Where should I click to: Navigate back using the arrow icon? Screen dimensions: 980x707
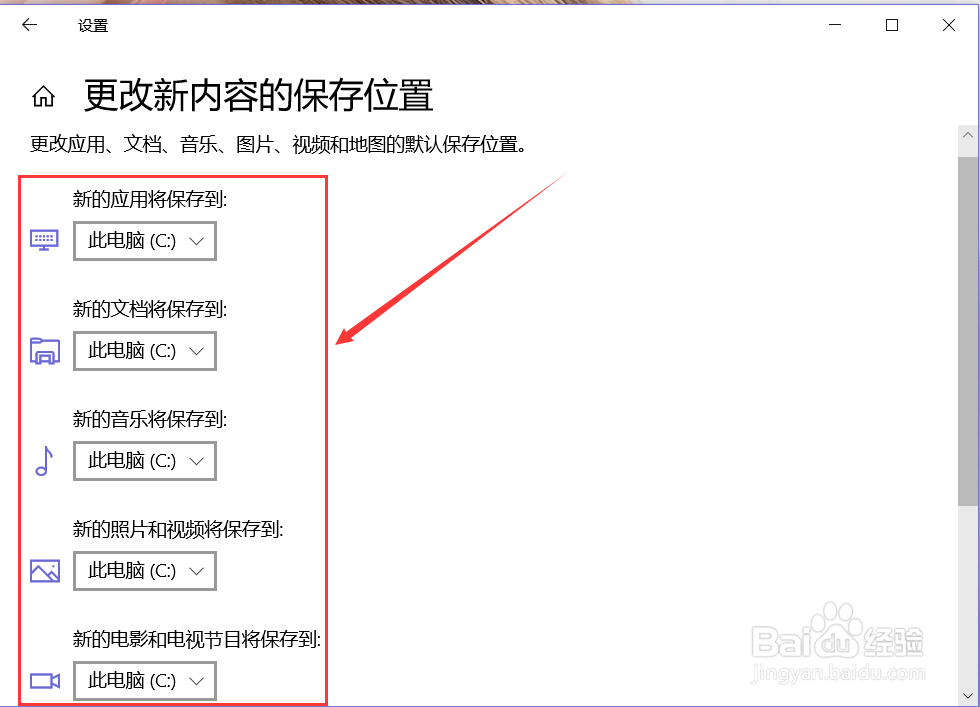point(29,24)
